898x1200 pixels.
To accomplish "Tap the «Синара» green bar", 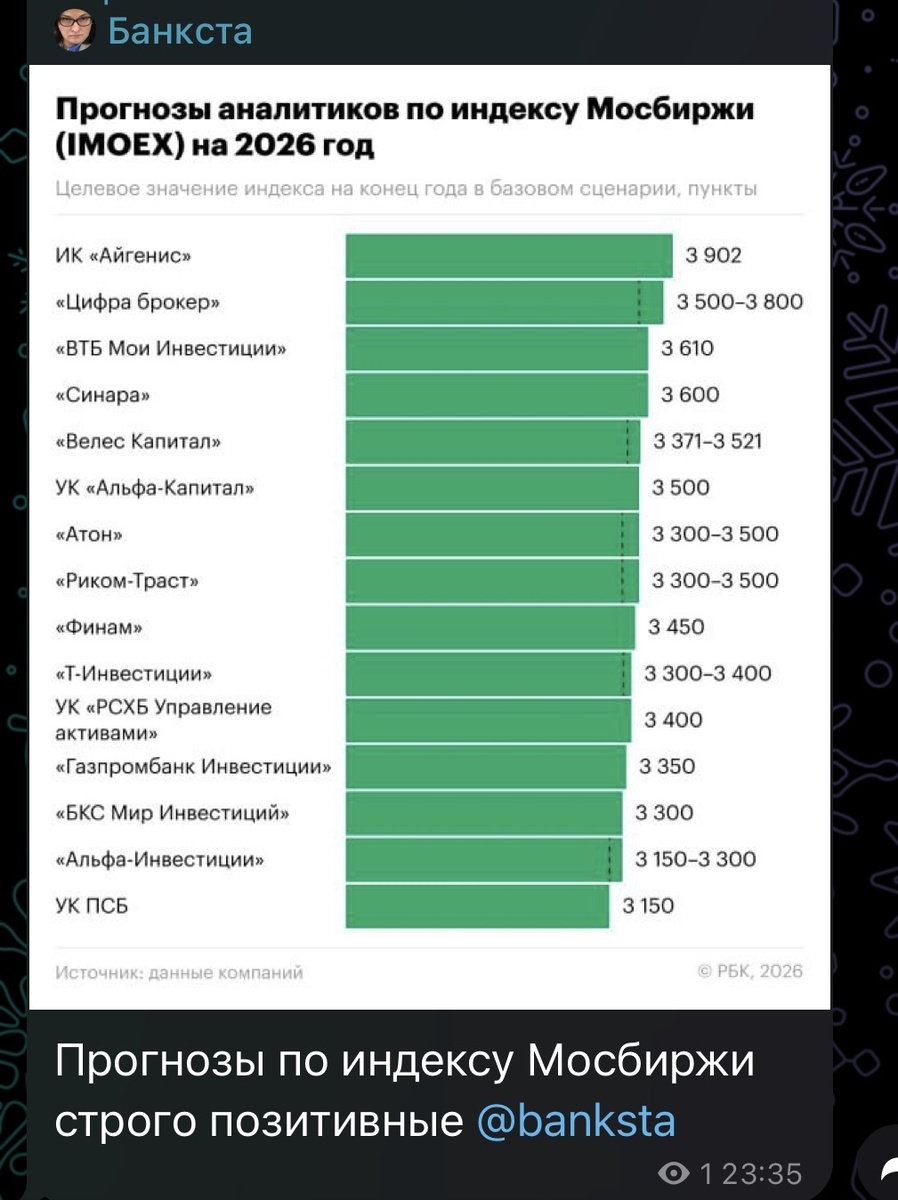I will [496, 395].
